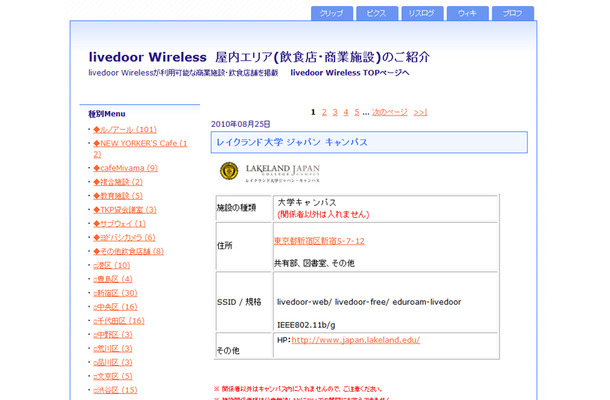Viewport: 610px width, 400px height.
Task: Open the レイクランド大学 ジャパン キャンパス post title
Action: pyautogui.click(x=292, y=142)
